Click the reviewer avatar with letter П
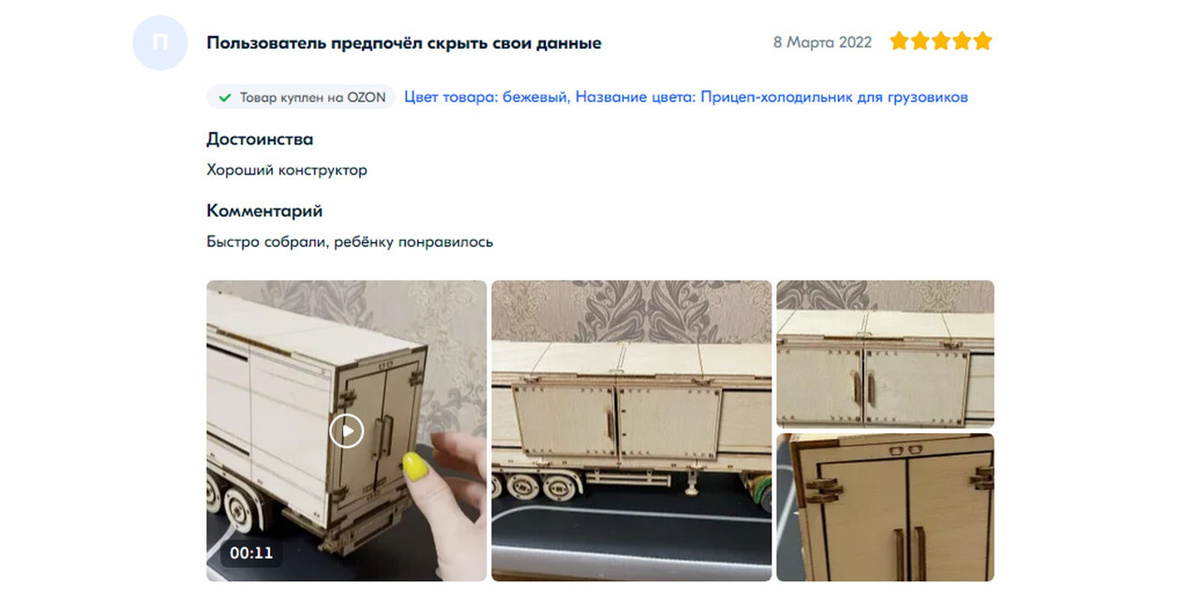The image size is (1200, 600). 160,43
